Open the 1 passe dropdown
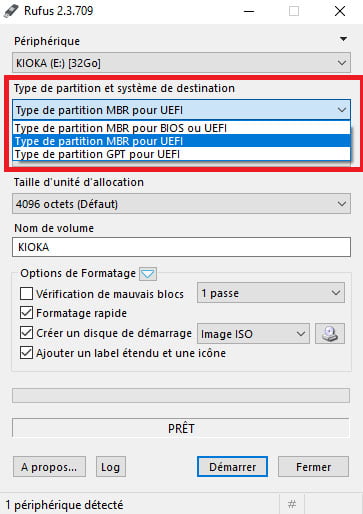The image size is (363, 514). click(271, 293)
